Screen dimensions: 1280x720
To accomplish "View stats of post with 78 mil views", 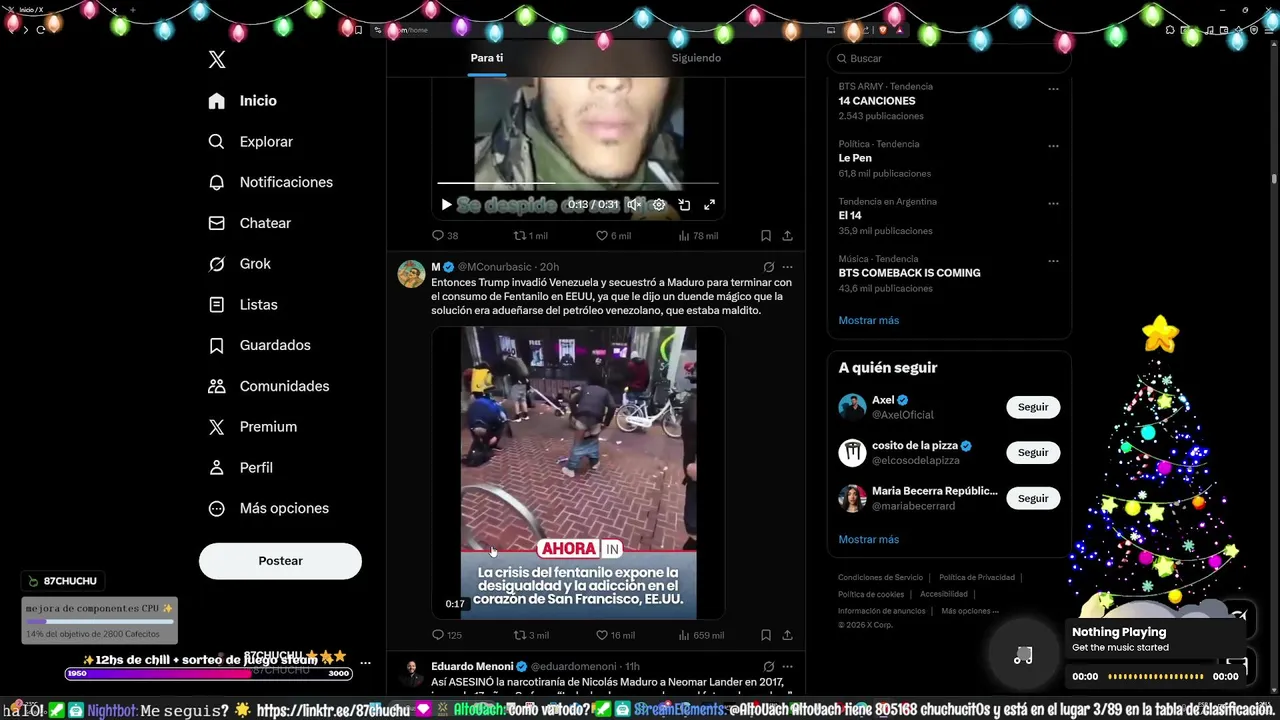I will point(698,236).
